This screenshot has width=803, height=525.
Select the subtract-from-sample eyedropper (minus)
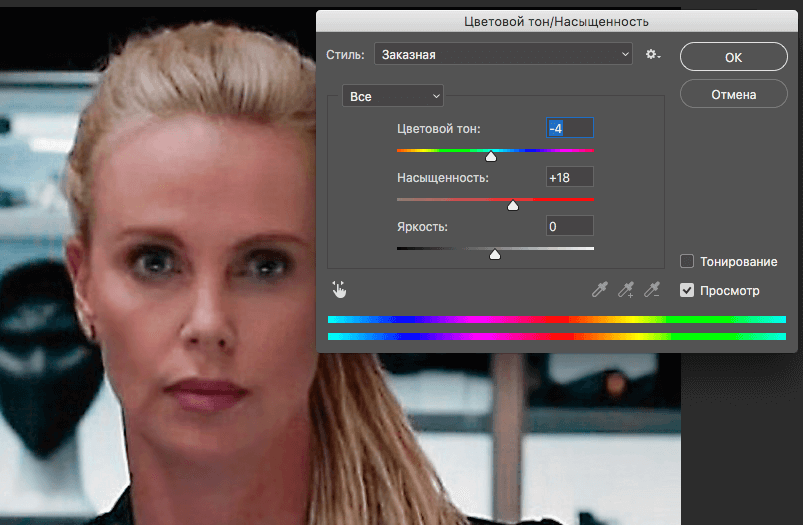(x=652, y=290)
